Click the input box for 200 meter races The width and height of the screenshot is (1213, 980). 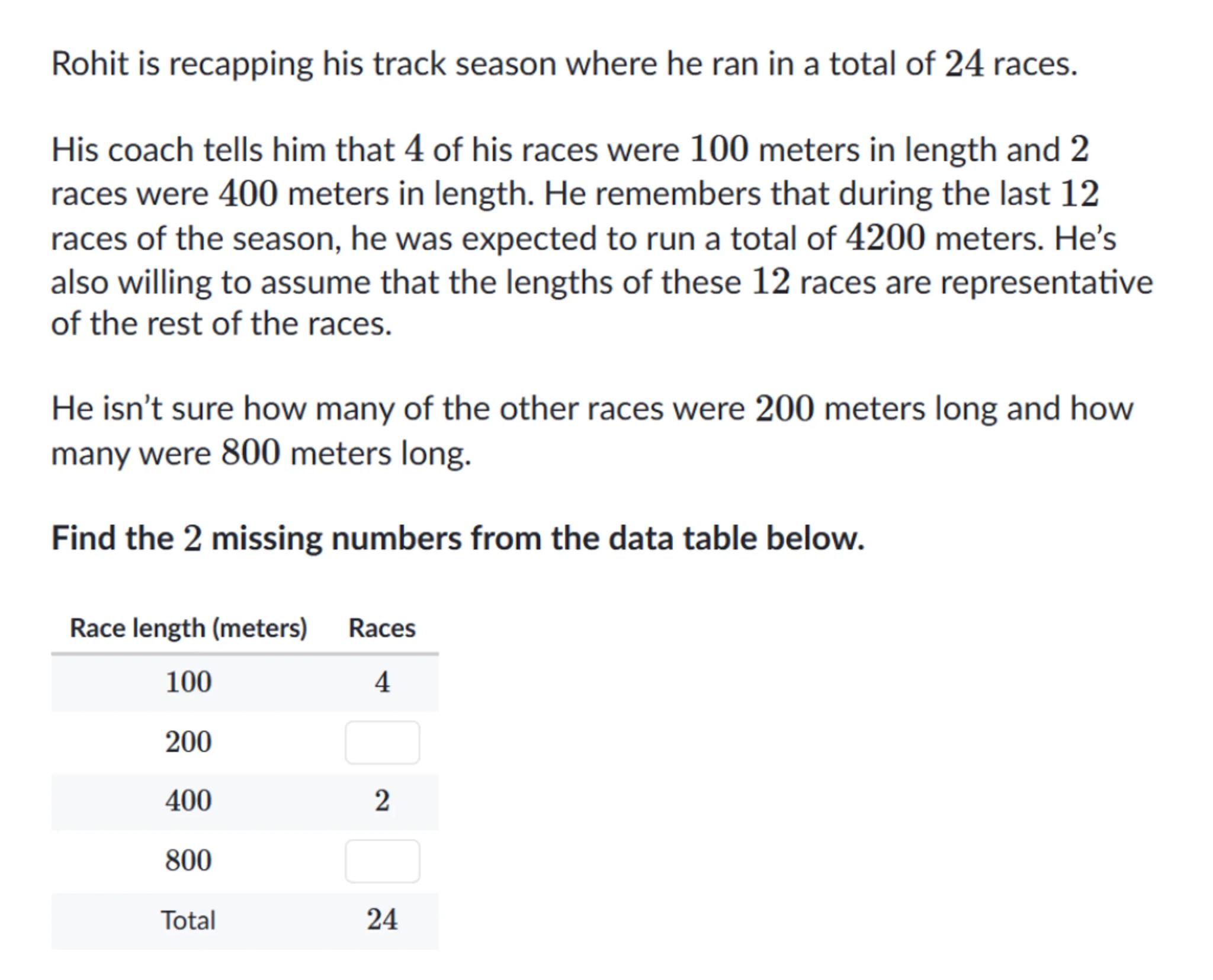[x=382, y=742]
